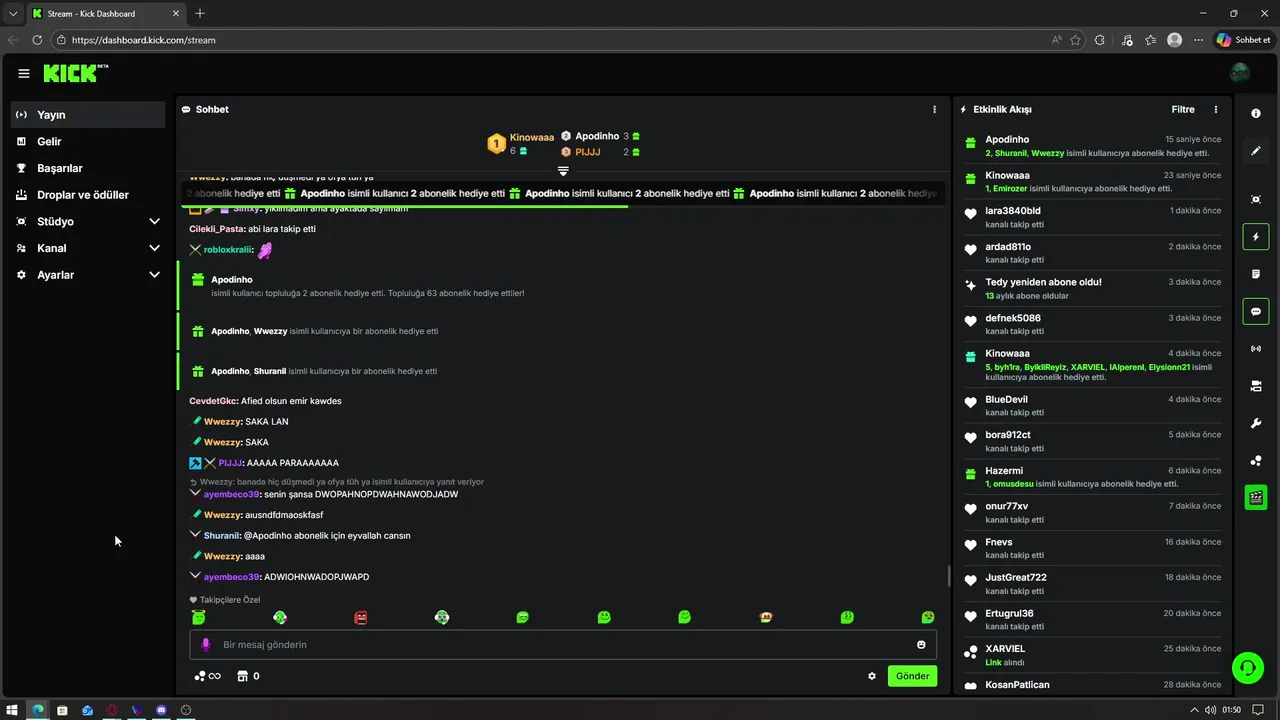Click the broadcast signal icon in right toolbar
The width and height of the screenshot is (1280, 720).
coord(1256,349)
